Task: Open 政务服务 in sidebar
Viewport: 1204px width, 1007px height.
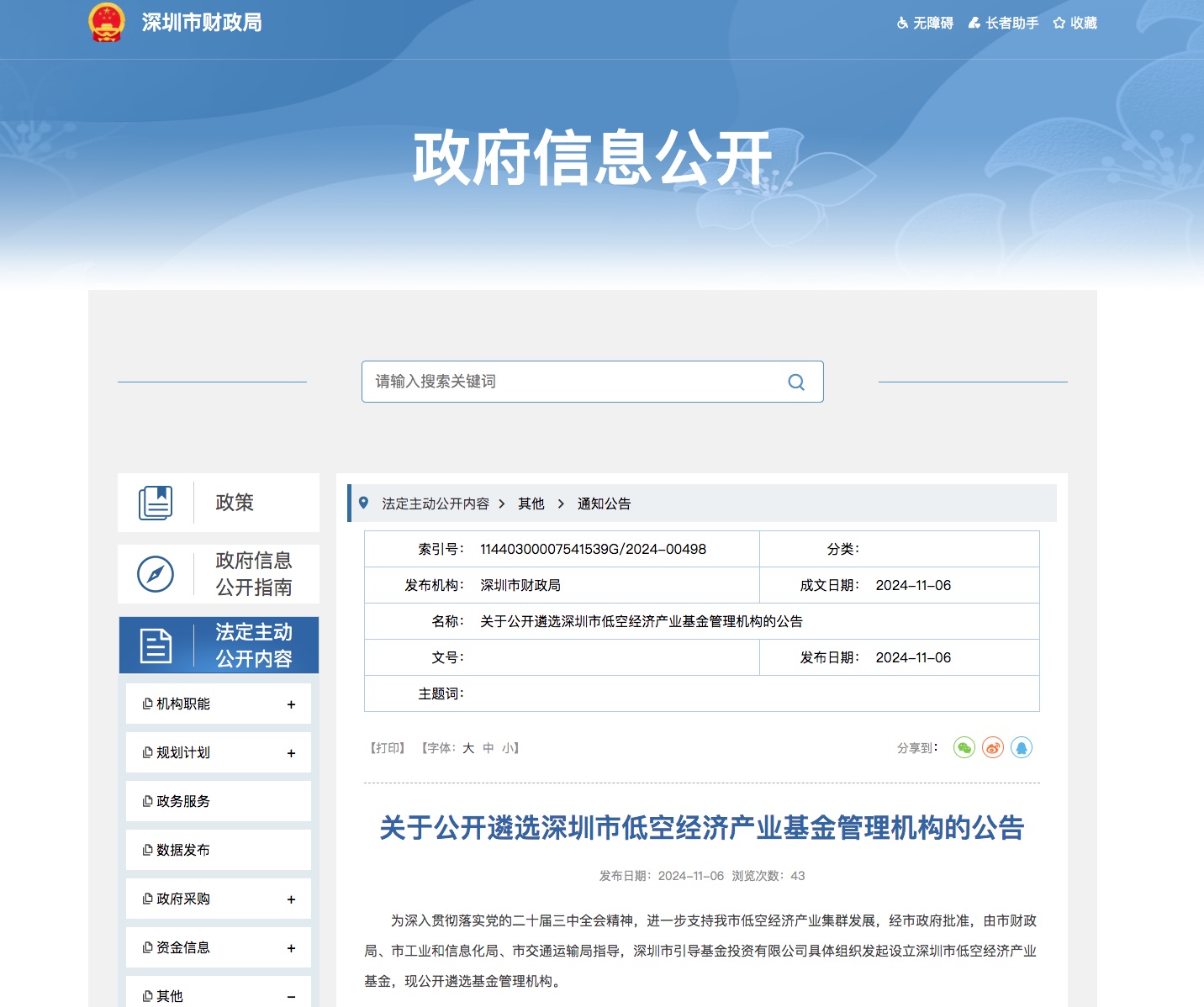Action: 183,801
